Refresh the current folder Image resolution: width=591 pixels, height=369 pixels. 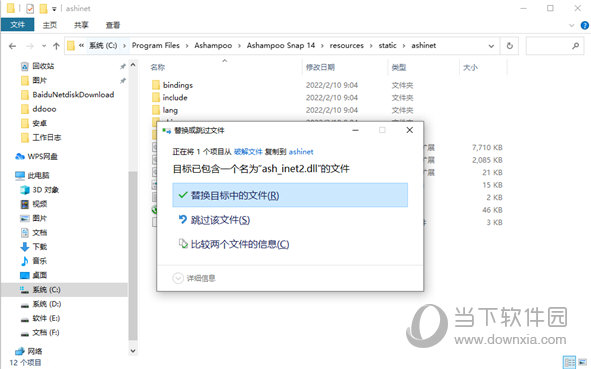pyautogui.click(x=510, y=46)
